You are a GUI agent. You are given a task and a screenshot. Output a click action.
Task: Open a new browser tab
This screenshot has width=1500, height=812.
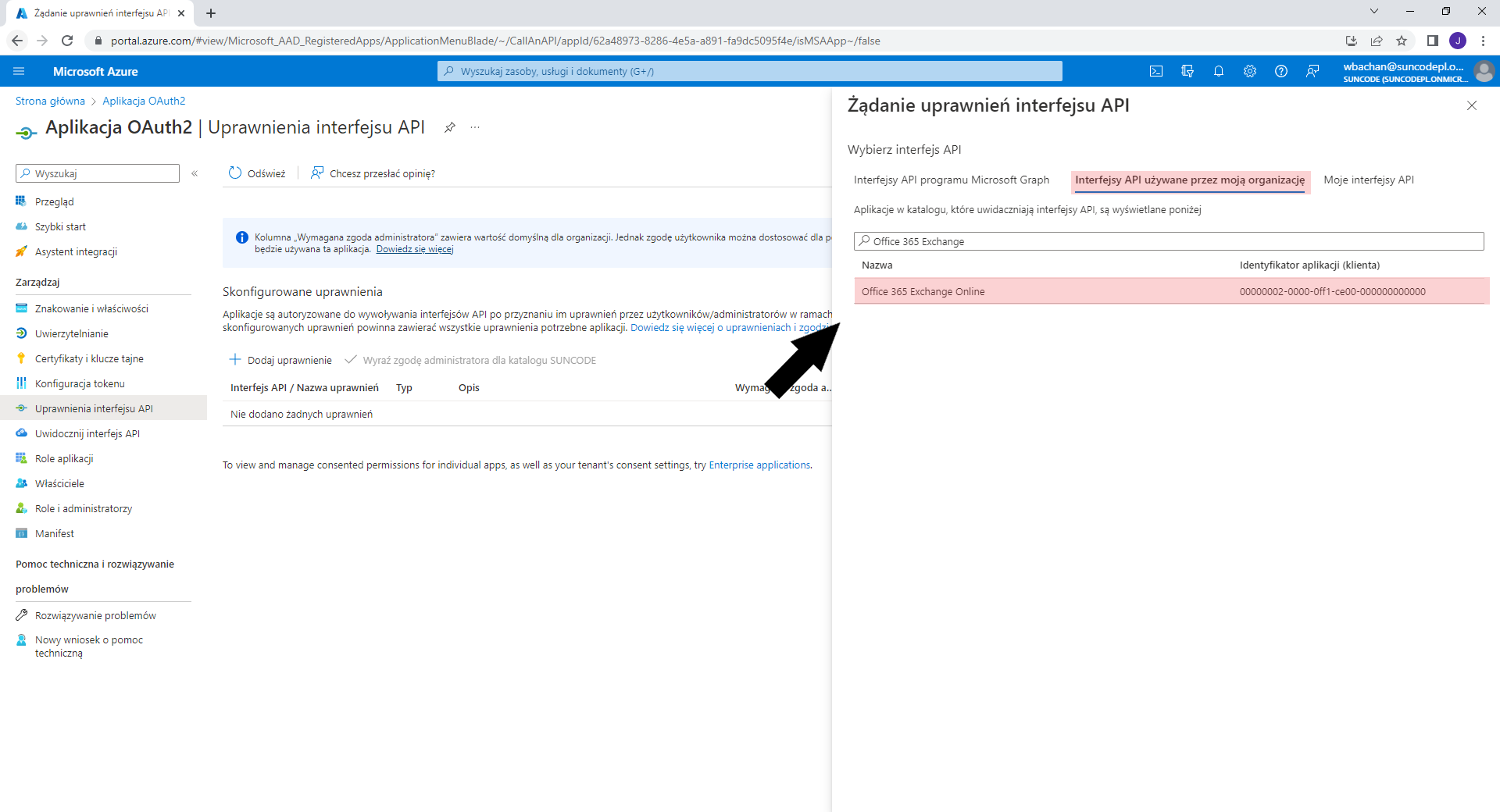point(211,13)
